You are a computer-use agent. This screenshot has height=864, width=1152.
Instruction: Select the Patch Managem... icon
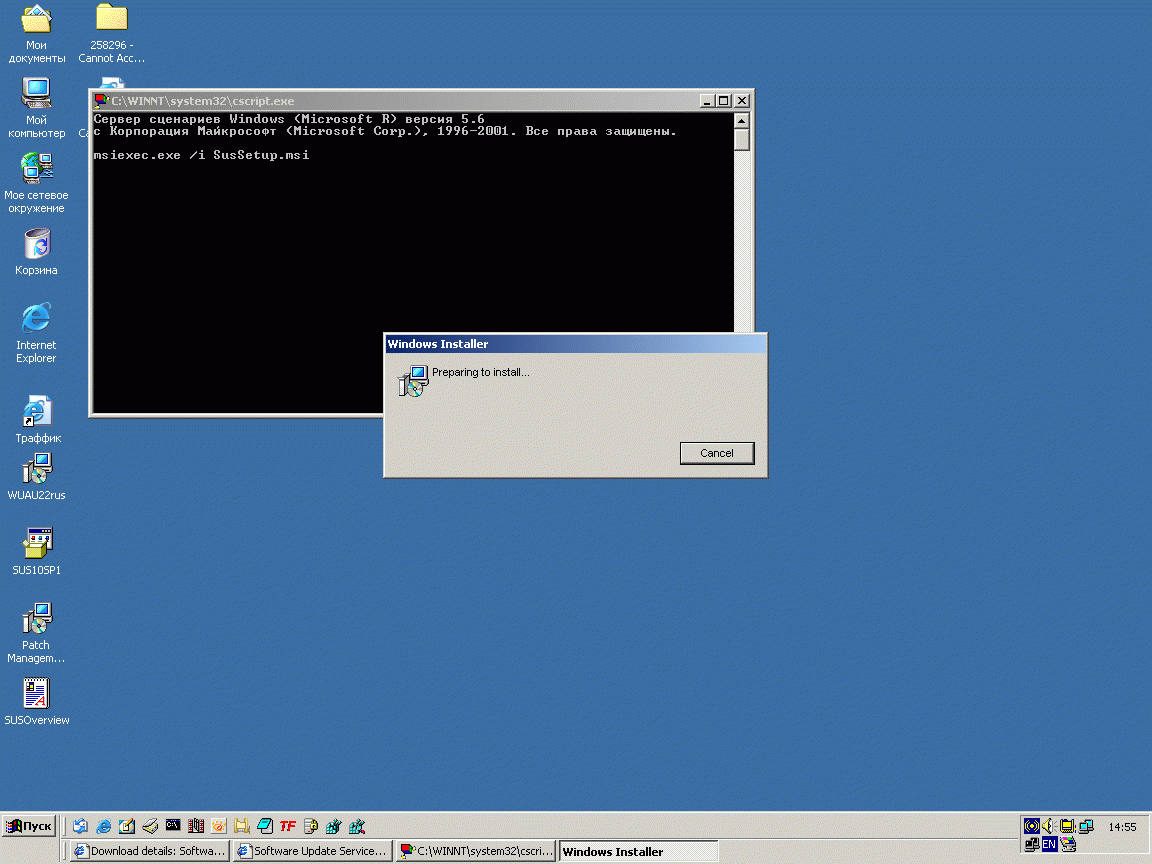(36, 633)
